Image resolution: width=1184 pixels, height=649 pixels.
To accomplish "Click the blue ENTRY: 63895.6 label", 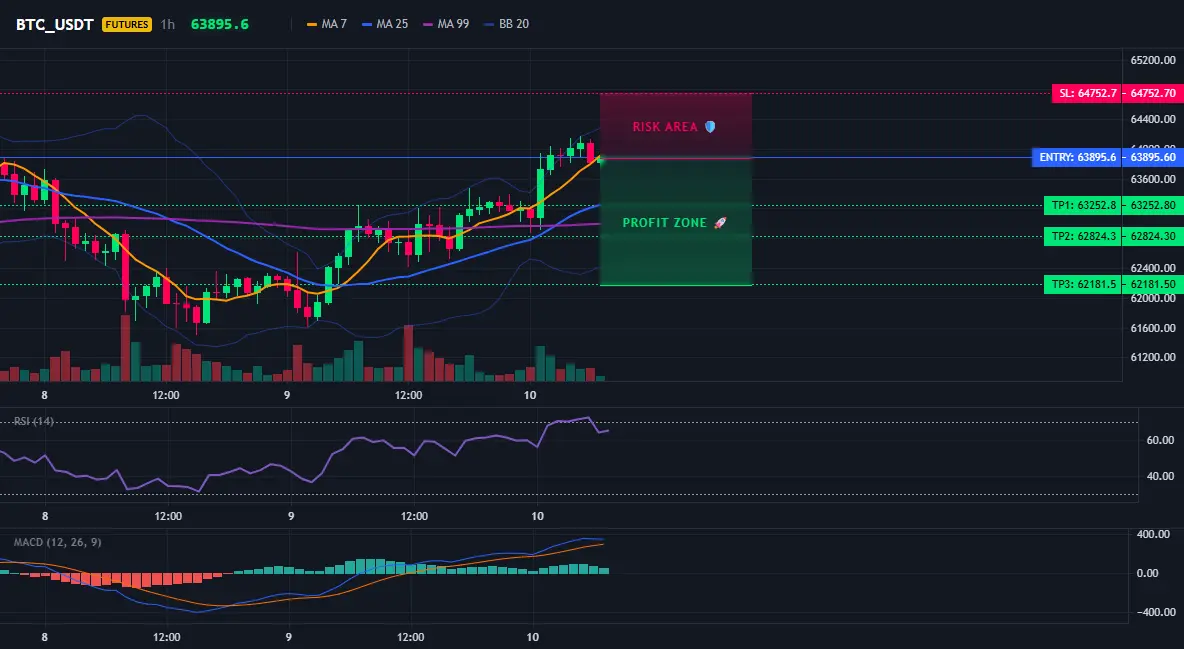I will click(1077, 157).
